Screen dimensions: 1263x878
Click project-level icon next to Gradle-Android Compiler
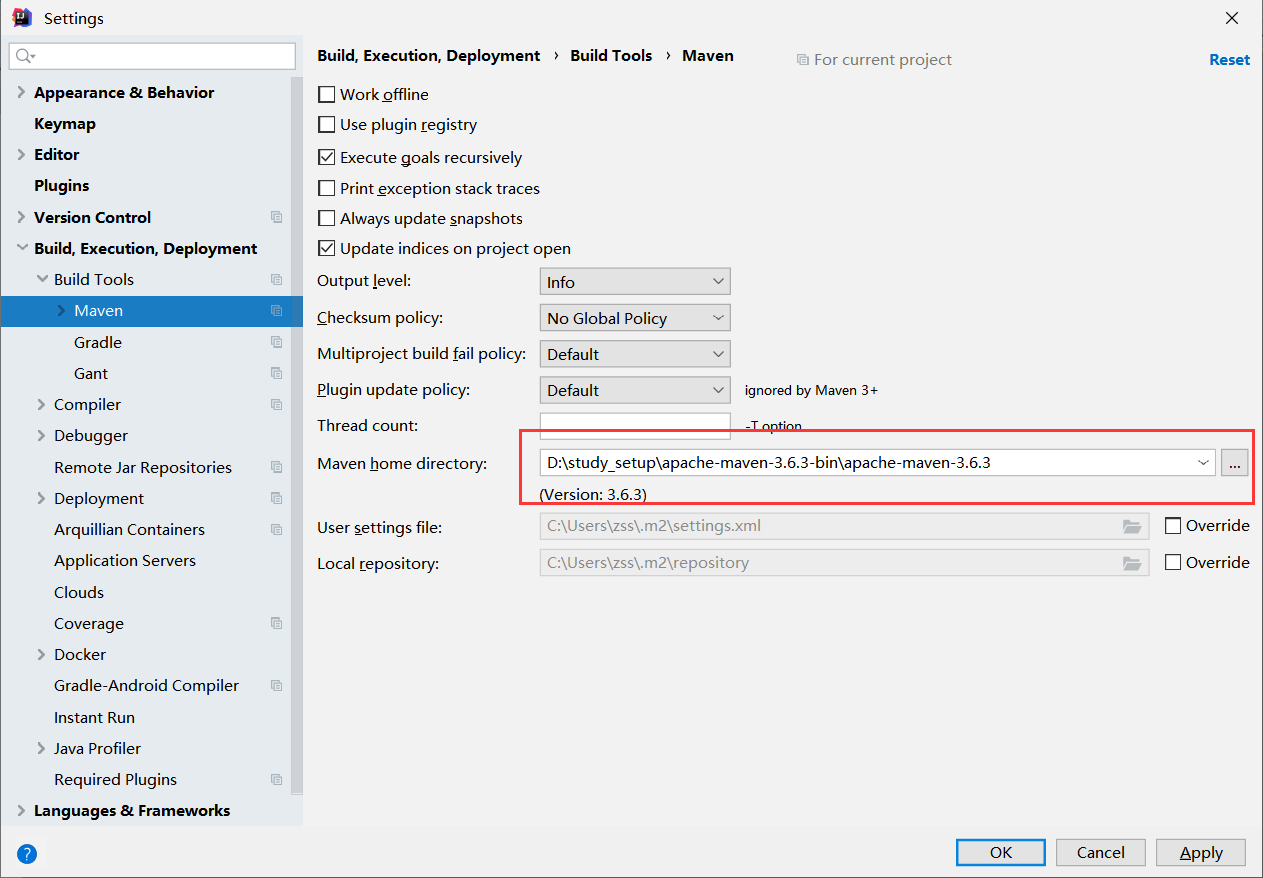click(277, 685)
